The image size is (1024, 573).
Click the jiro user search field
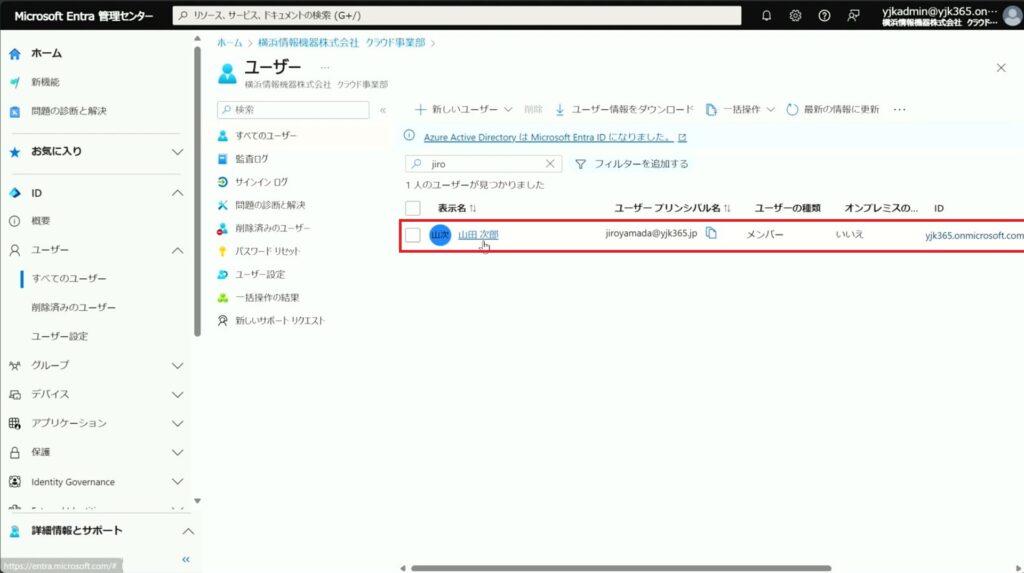[x=483, y=163]
